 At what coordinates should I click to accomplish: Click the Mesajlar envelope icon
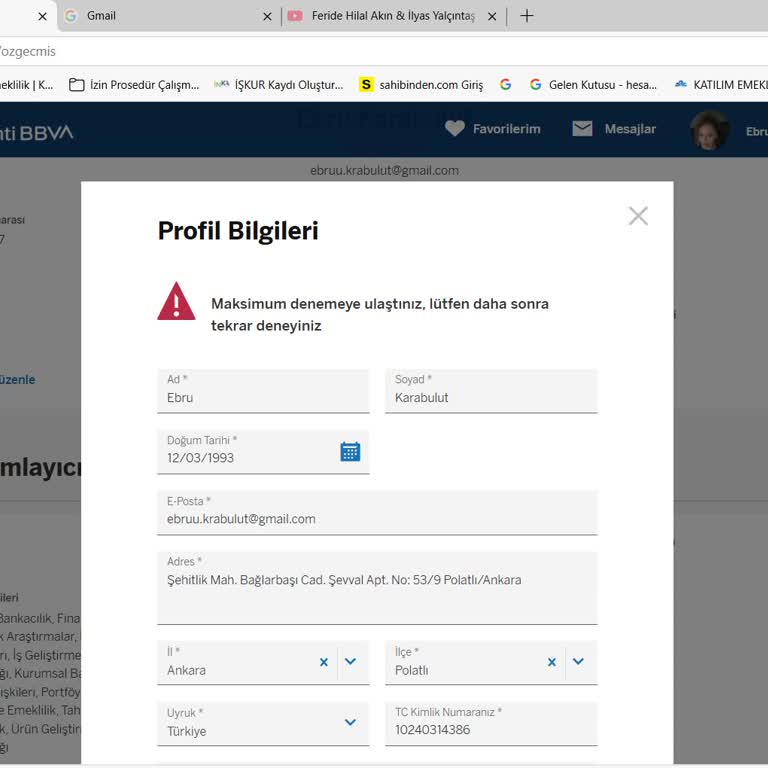tap(582, 129)
